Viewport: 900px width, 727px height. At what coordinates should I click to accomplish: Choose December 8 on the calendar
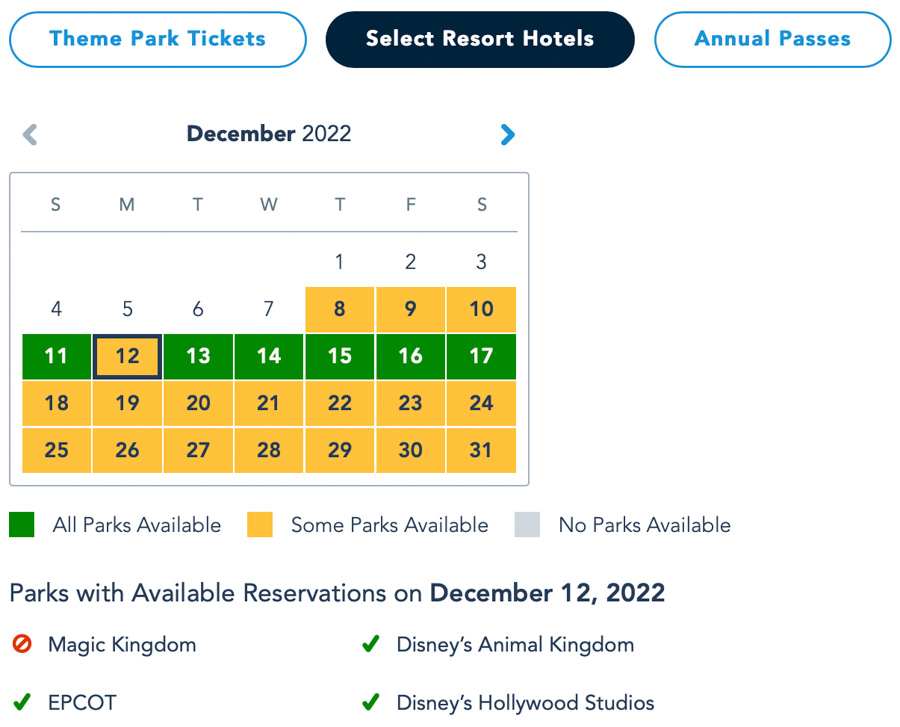[x=340, y=309]
